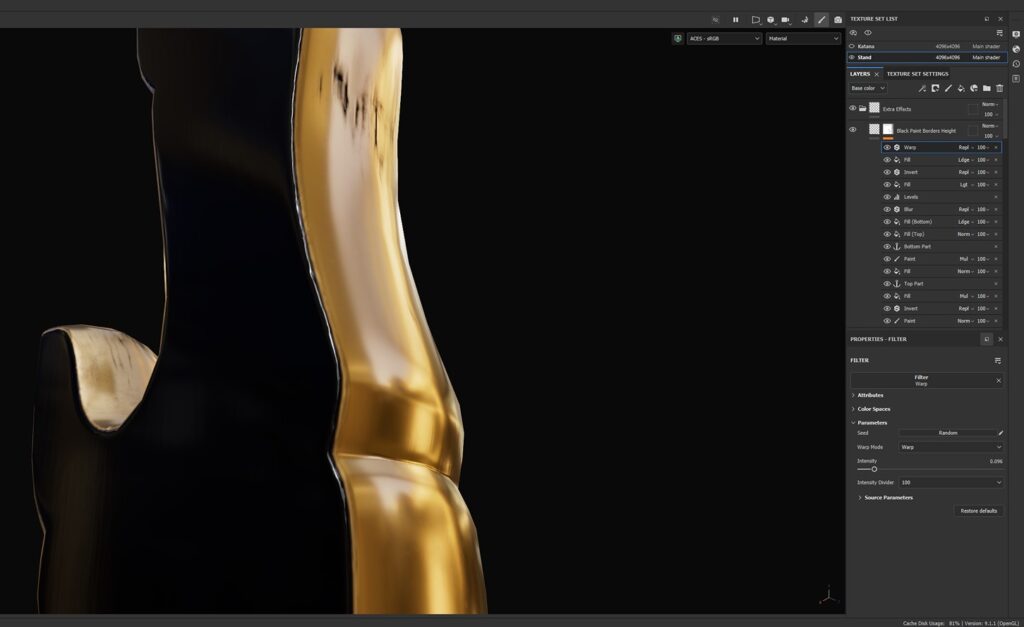Image resolution: width=1024 pixels, height=627 pixels.
Task: Open the Material channel dropdown
Action: [x=803, y=39]
